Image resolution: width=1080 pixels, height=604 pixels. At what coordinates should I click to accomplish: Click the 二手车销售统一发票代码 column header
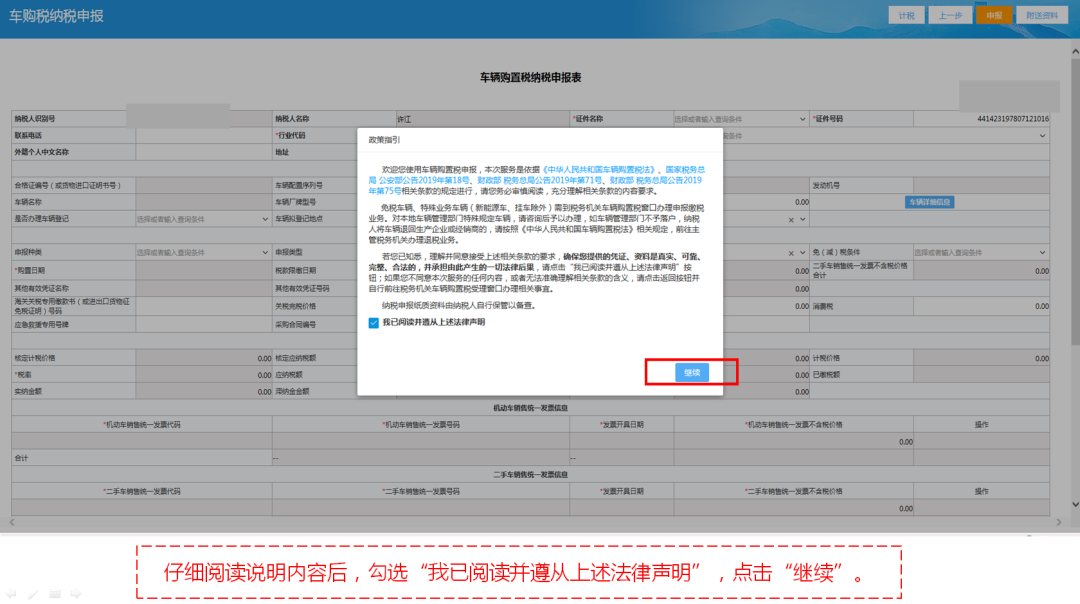pos(142,492)
